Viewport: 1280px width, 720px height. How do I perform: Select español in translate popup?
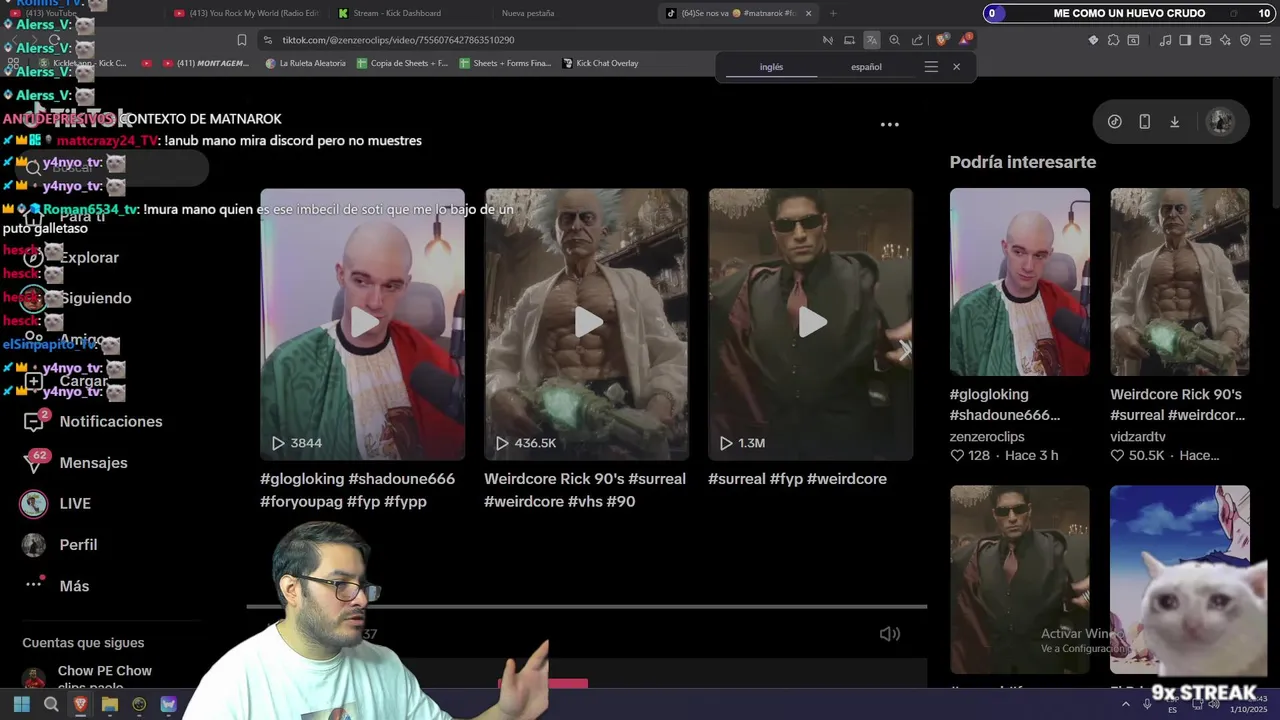[866, 67]
